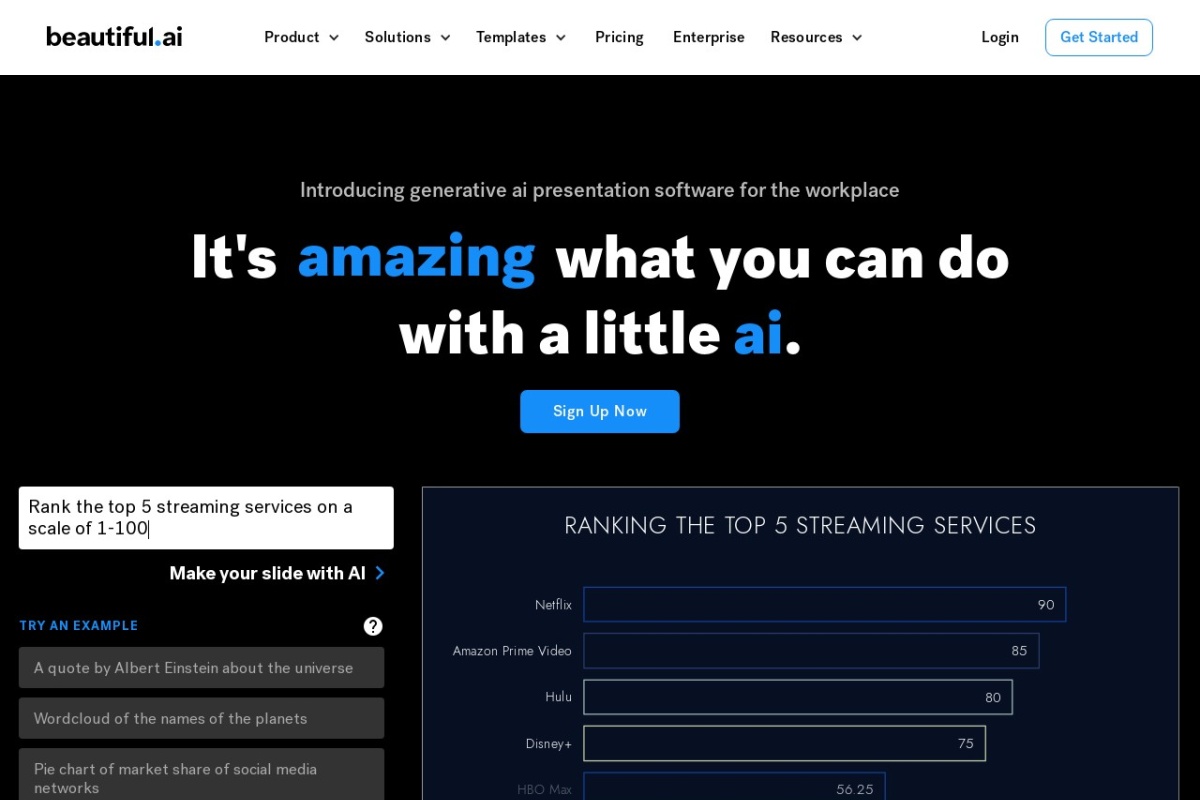The image size is (1200, 800).
Task: Click the beautiful.ai logo
Action: point(114,37)
